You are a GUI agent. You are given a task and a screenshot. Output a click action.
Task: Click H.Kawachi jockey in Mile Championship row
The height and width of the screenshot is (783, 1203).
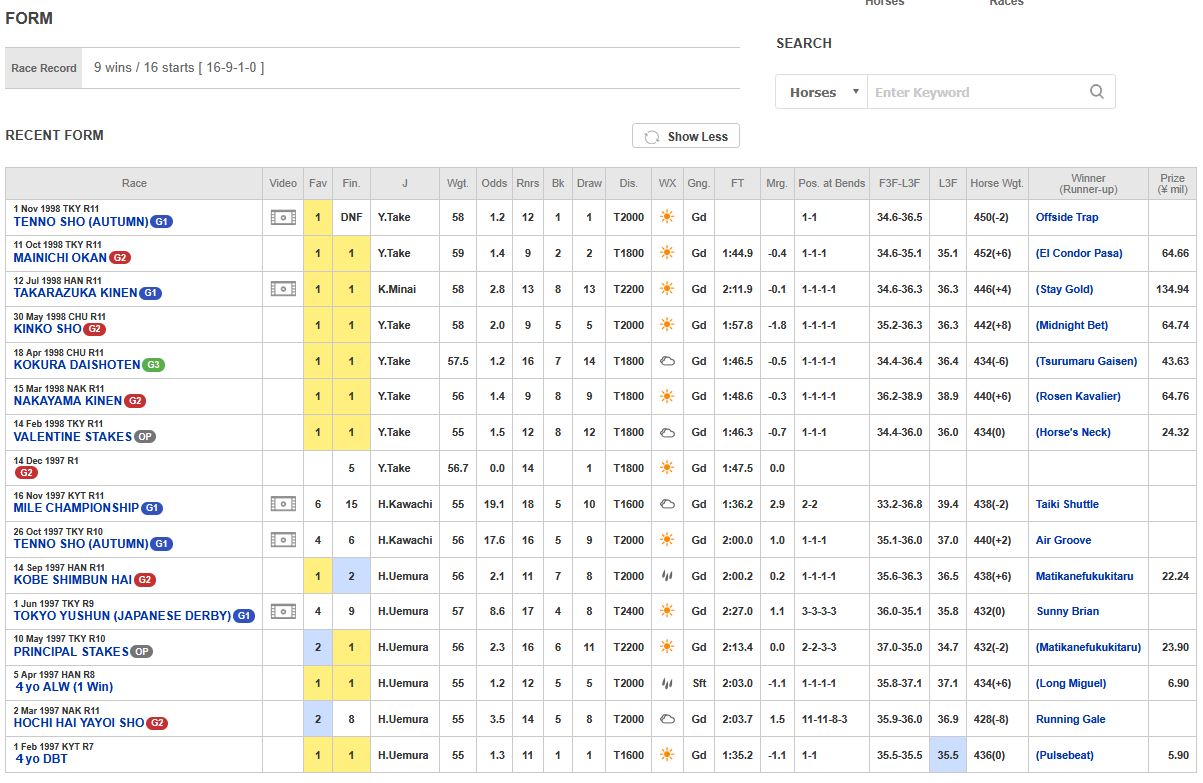point(405,504)
